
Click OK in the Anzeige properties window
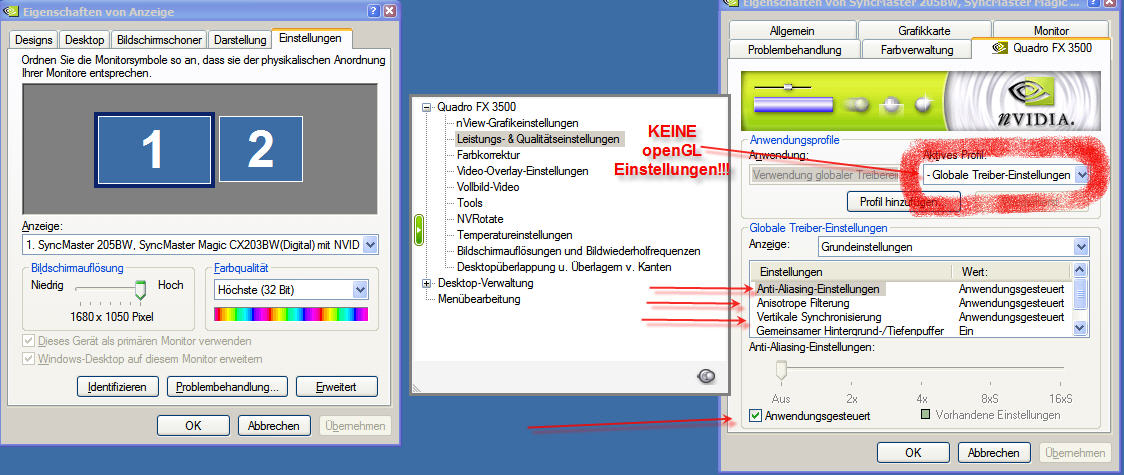tap(193, 426)
